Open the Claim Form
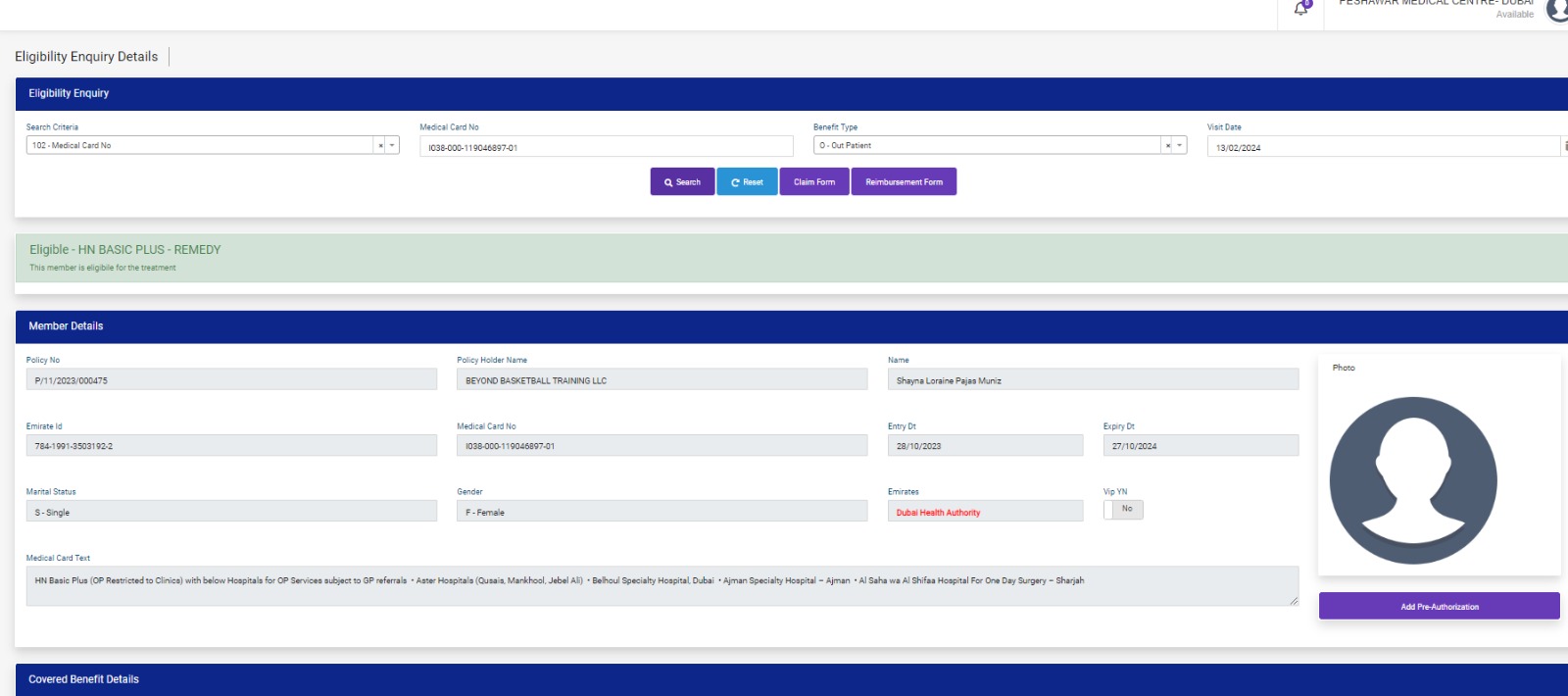Viewport: 1568px width, 696px height. click(814, 182)
